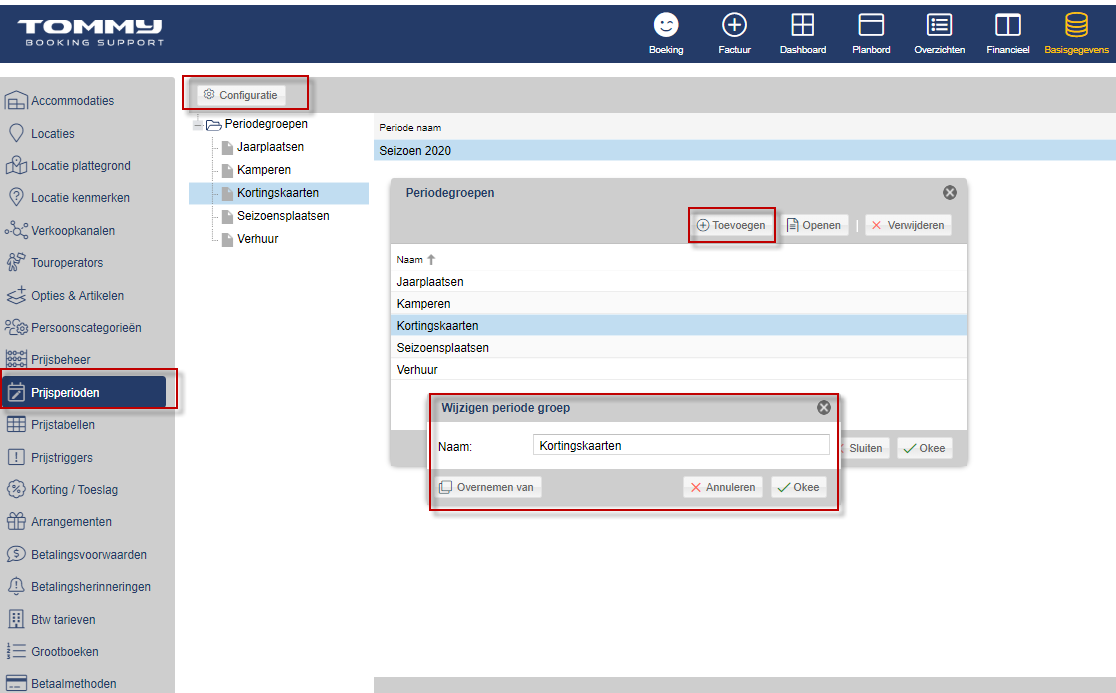Select Kamperen row in dialog list

[x=679, y=304]
